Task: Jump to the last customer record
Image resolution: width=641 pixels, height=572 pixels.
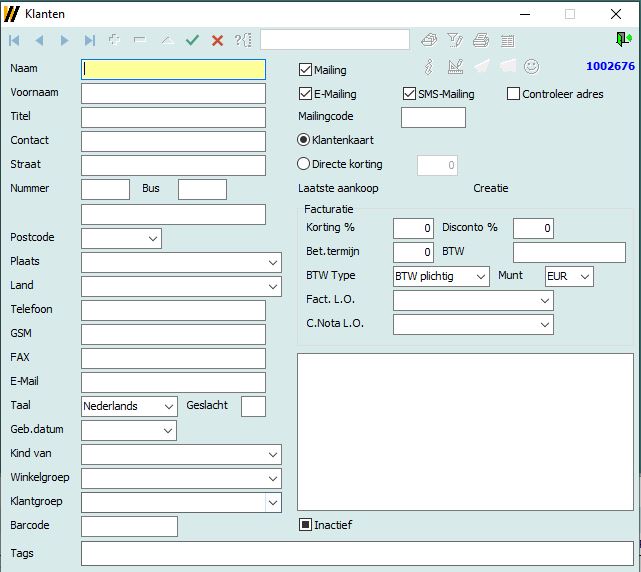Action: pos(90,40)
